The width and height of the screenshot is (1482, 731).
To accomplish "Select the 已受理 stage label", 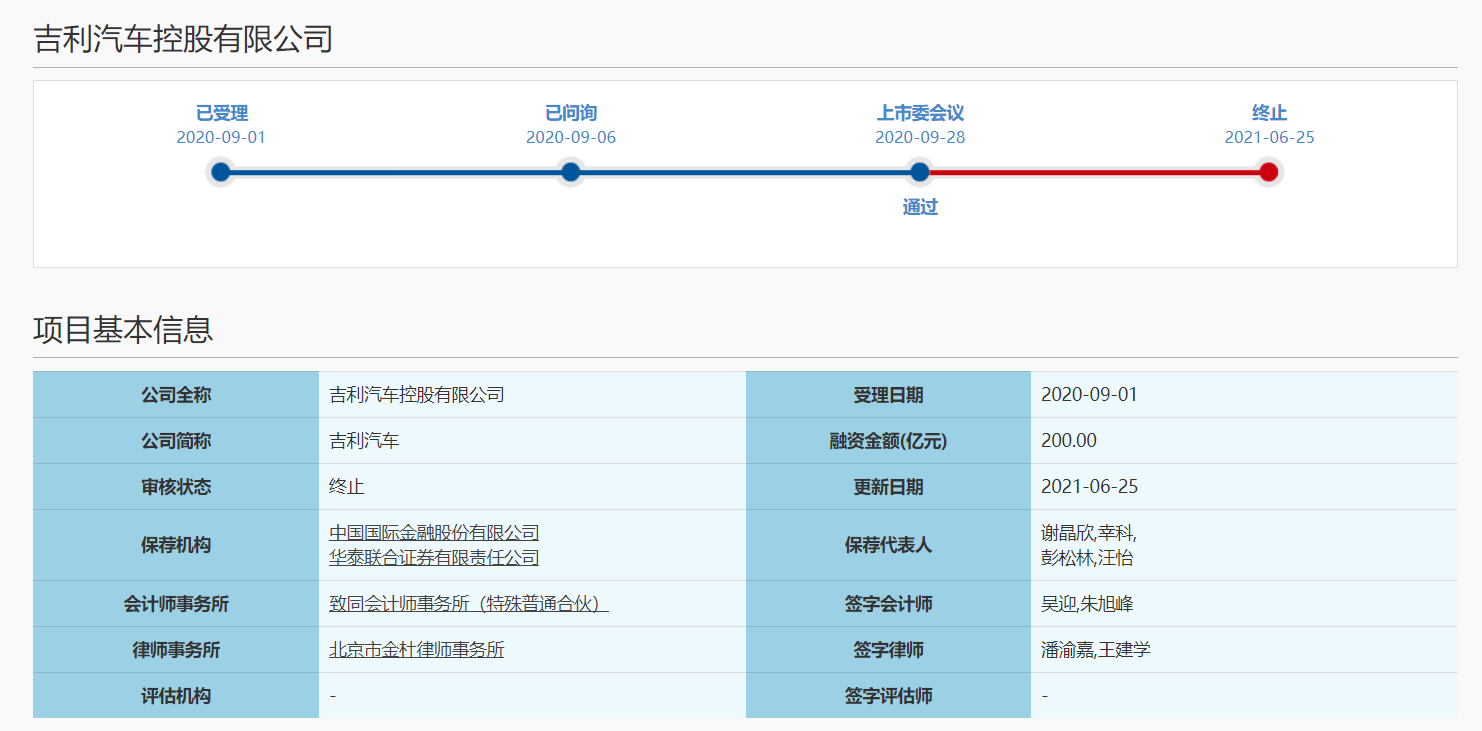I will (x=221, y=113).
